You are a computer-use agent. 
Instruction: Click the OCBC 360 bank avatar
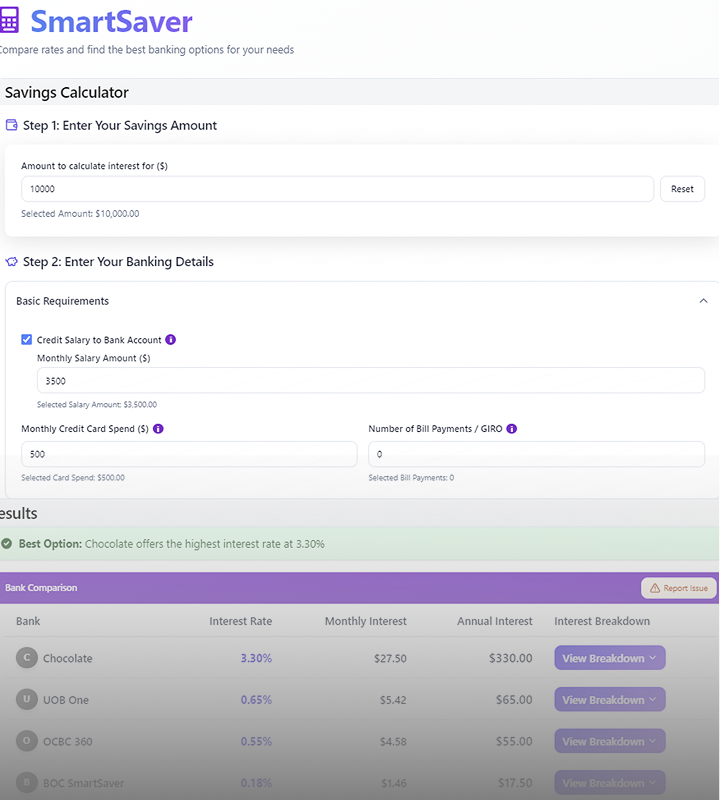tap(28, 741)
